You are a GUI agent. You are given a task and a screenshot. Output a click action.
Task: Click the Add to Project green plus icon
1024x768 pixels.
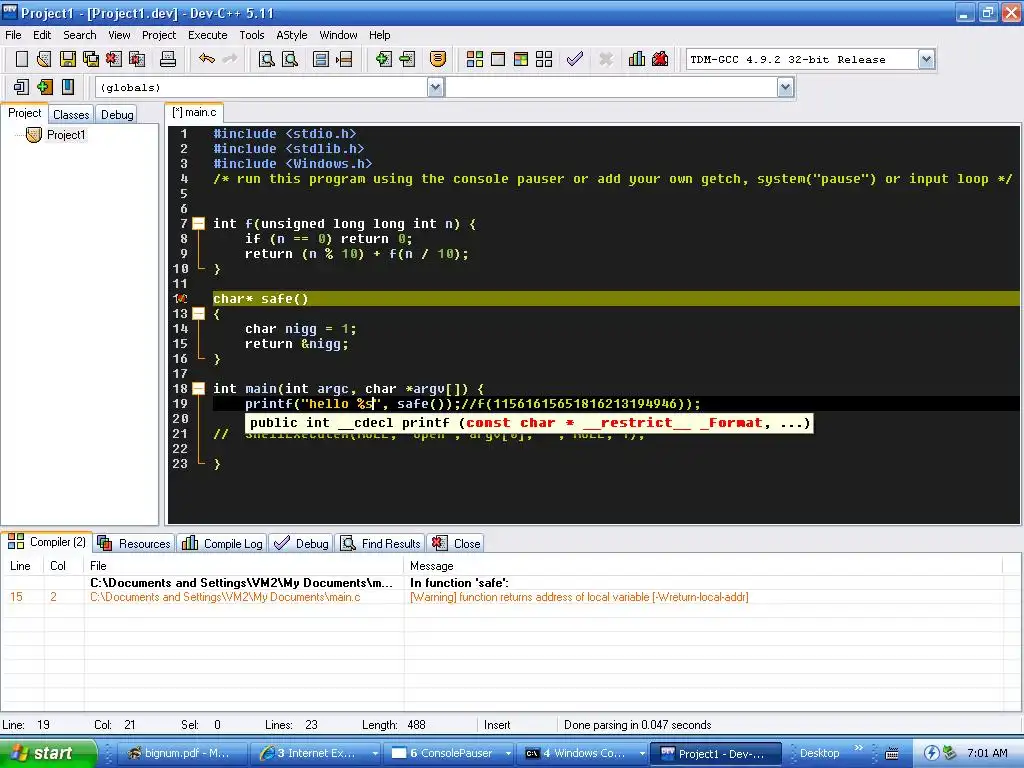point(383,59)
